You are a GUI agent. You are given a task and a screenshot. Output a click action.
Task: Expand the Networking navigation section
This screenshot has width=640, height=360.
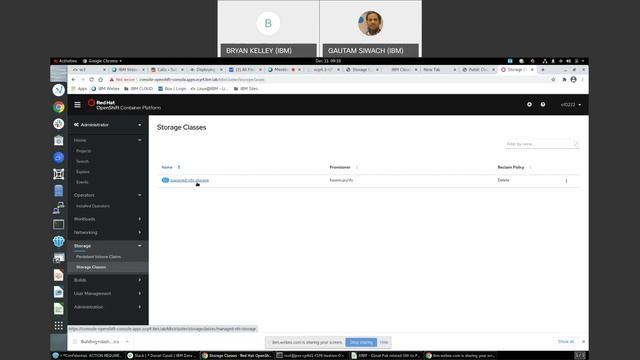coord(108,233)
